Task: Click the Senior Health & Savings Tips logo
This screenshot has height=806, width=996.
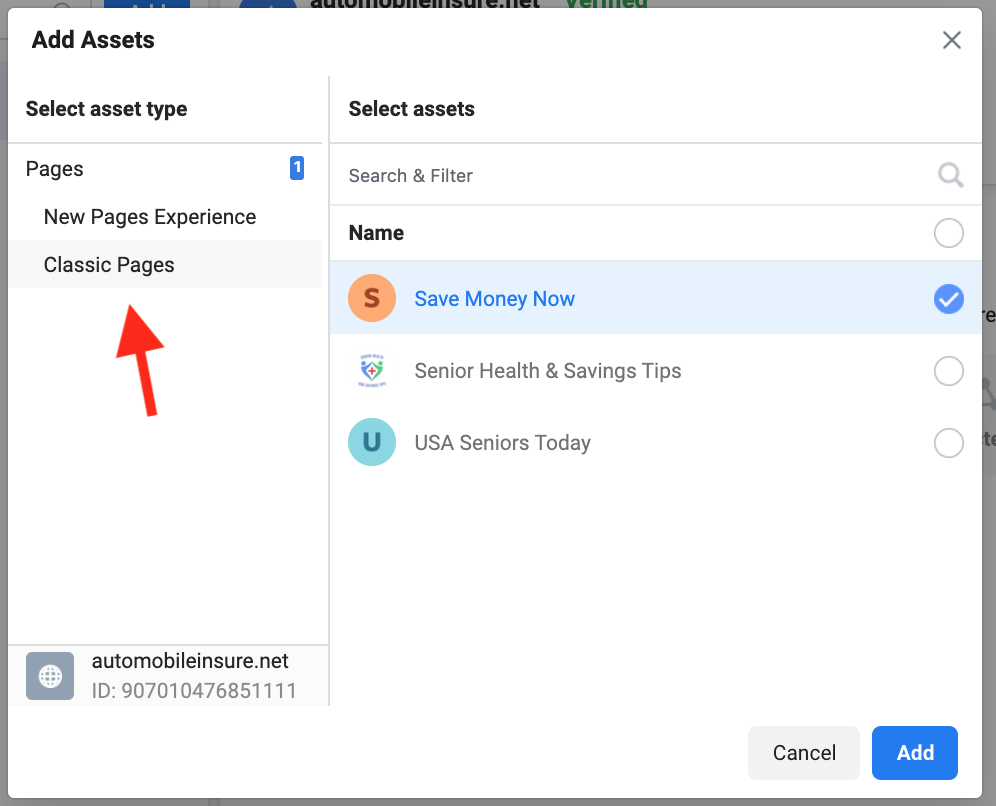Action: (x=372, y=370)
